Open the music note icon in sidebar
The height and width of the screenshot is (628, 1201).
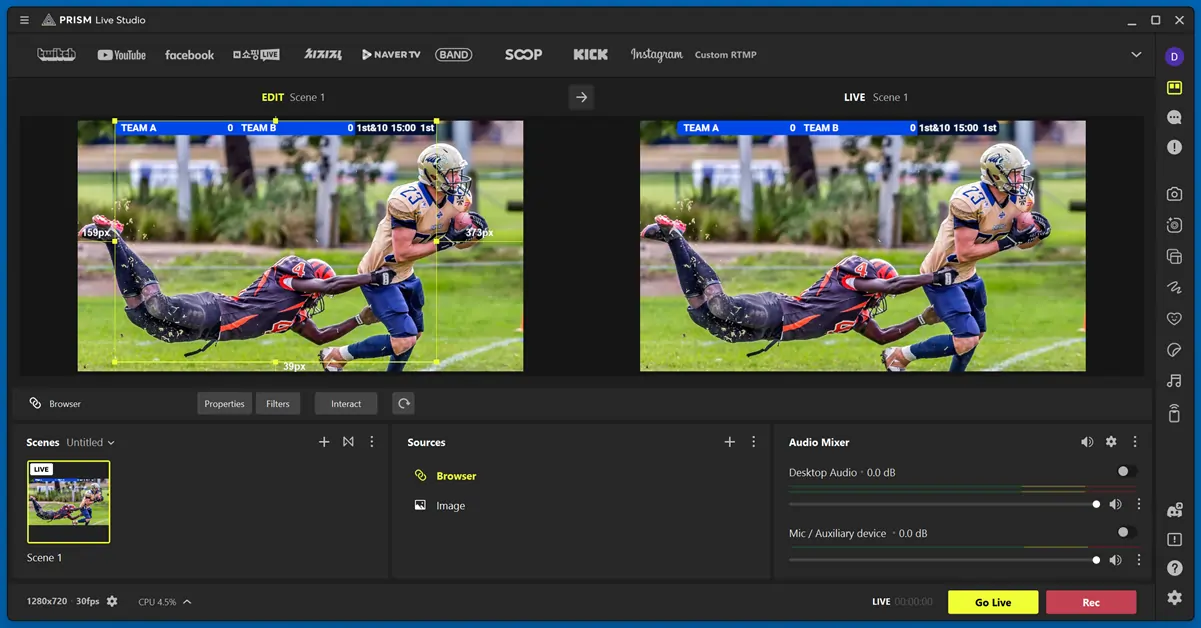pyautogui.click(x=1174, y=381)
